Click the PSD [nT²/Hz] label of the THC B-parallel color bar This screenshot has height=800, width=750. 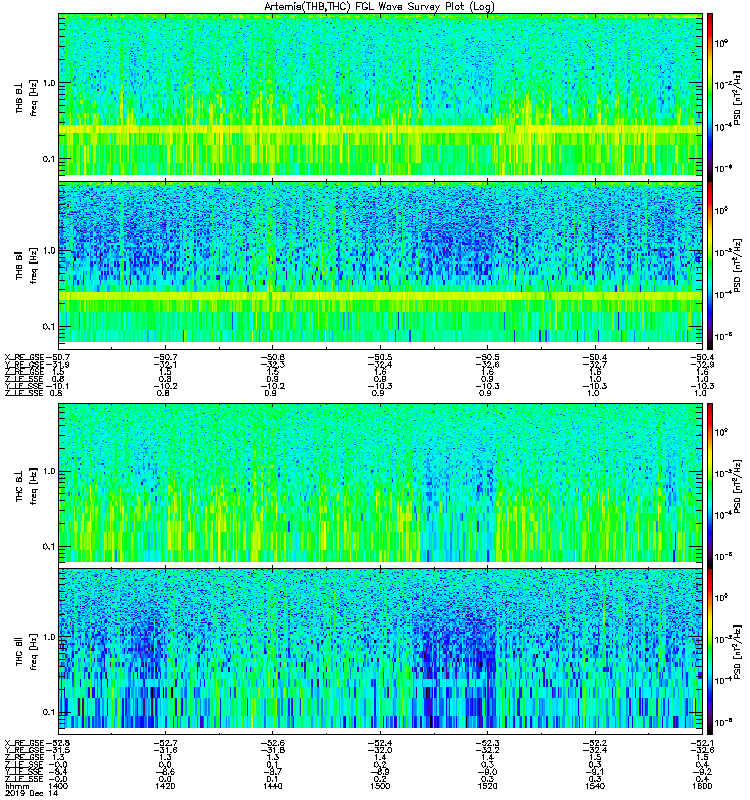click(737, 652)
